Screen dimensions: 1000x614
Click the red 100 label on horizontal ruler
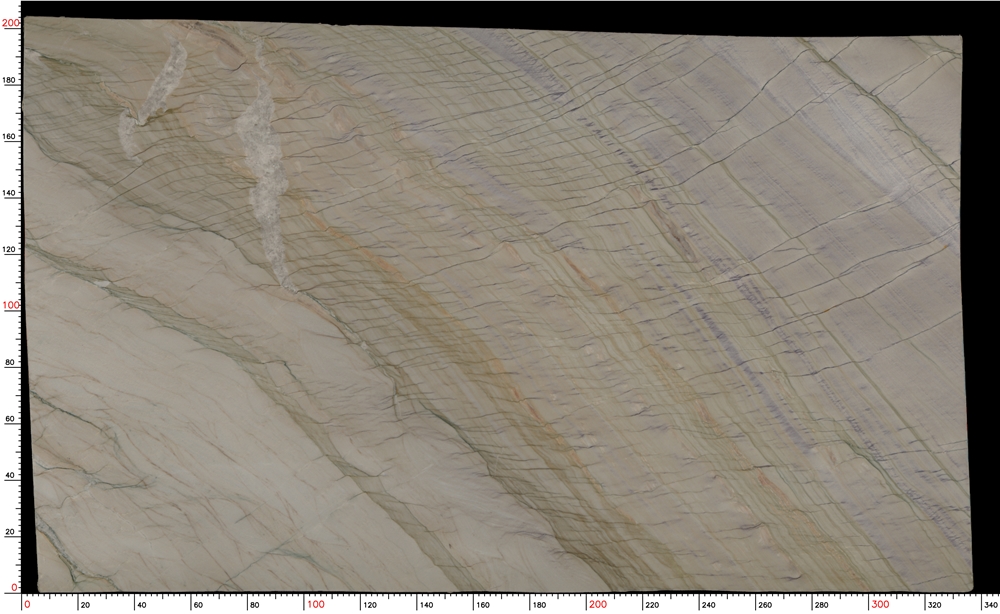pyautogui.click(x=316, y=604)
